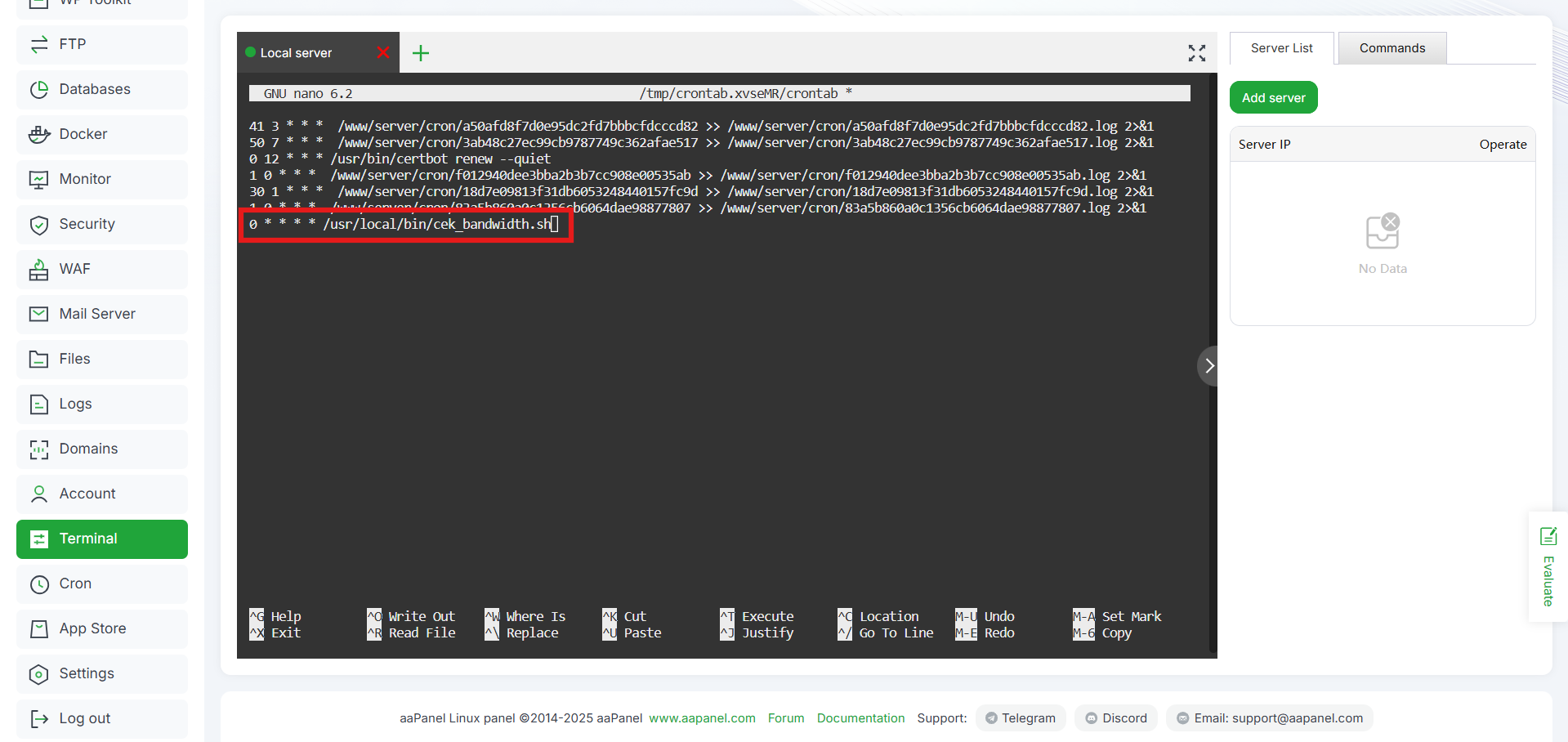Click the Files folder icon
This screenshot has width=1568, height=742.
(x=39, y=359)
